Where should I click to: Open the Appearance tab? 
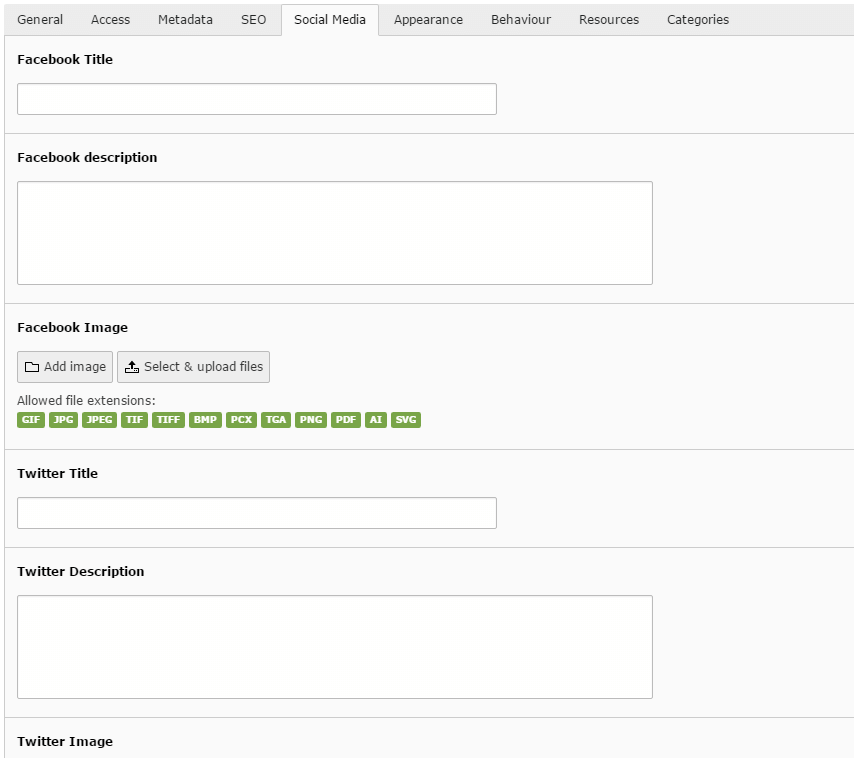click(x=428, y=20)
